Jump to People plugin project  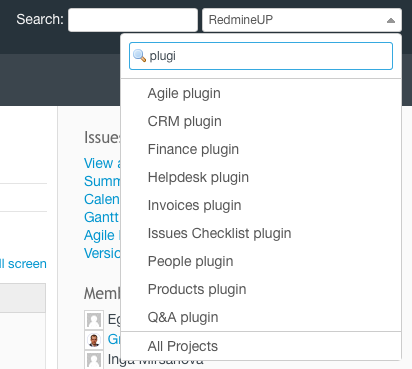tap(261, 261)
